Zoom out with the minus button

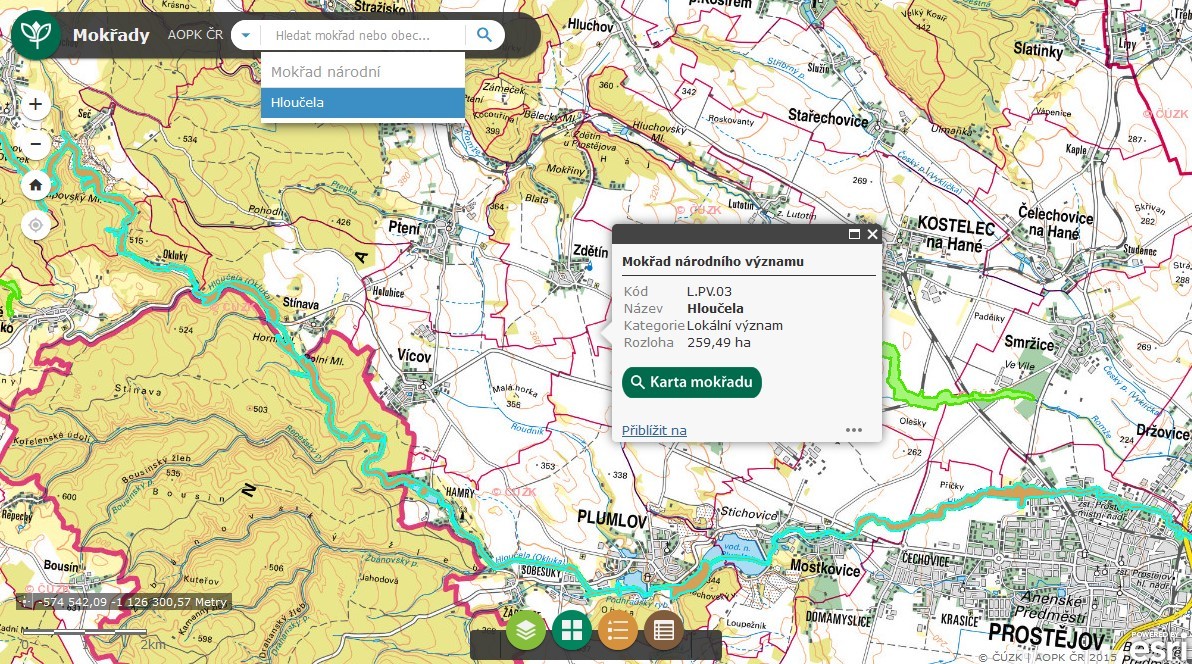(36, 144)
